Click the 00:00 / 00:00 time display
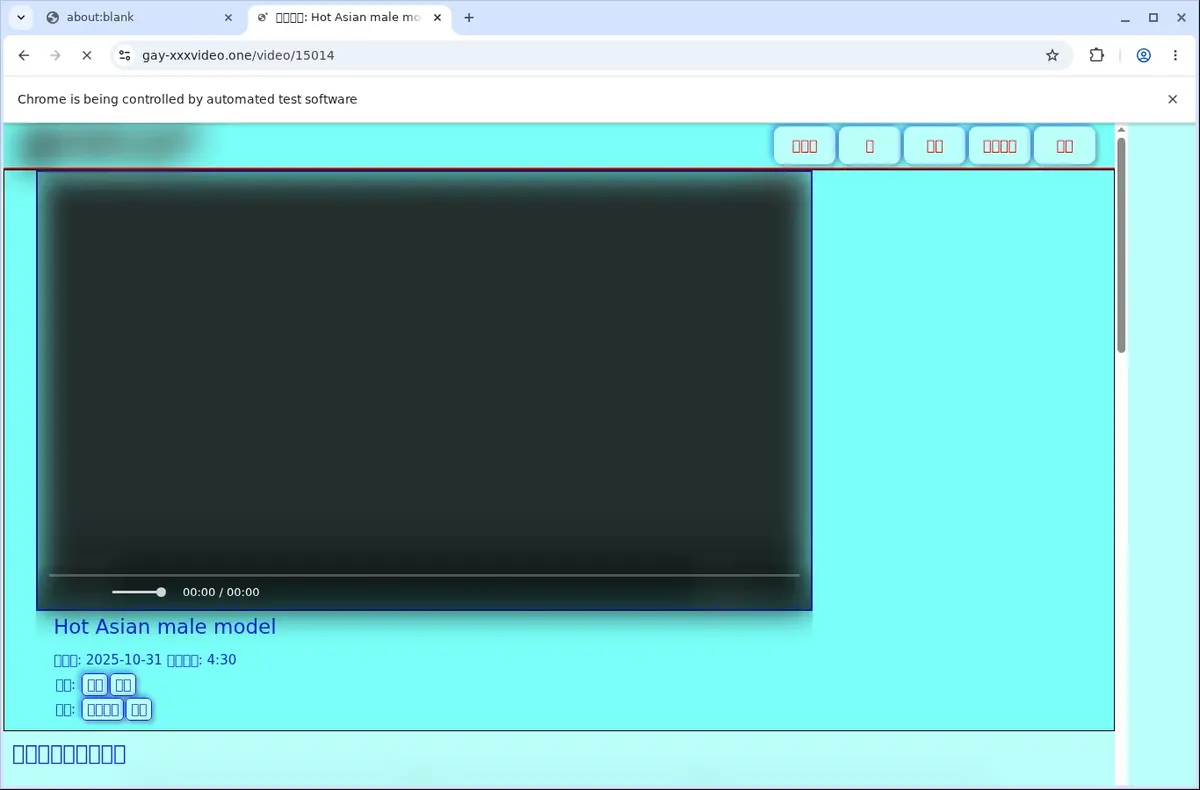Viewport: 1200px width, 790px height. click(x=221, y=592)
